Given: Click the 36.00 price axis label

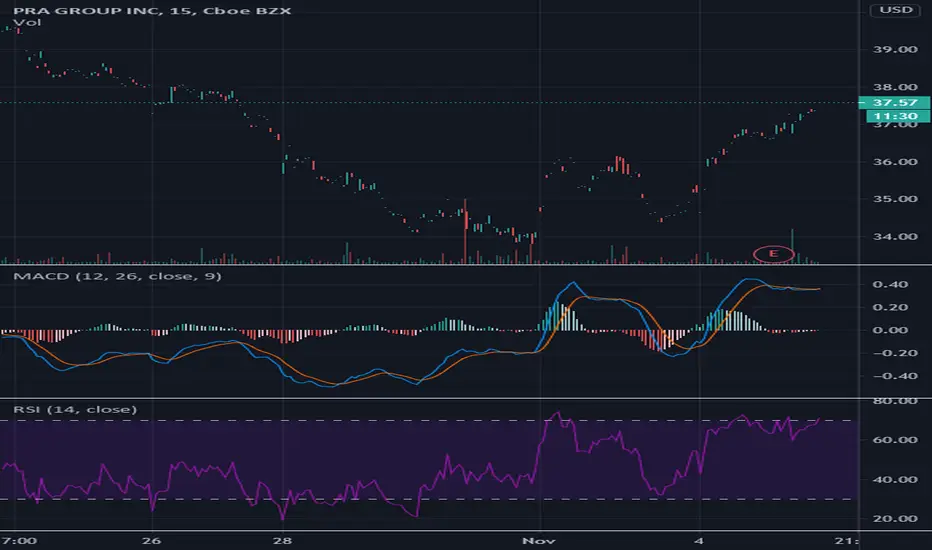Looking at the screenshot, I should (895, 162).
